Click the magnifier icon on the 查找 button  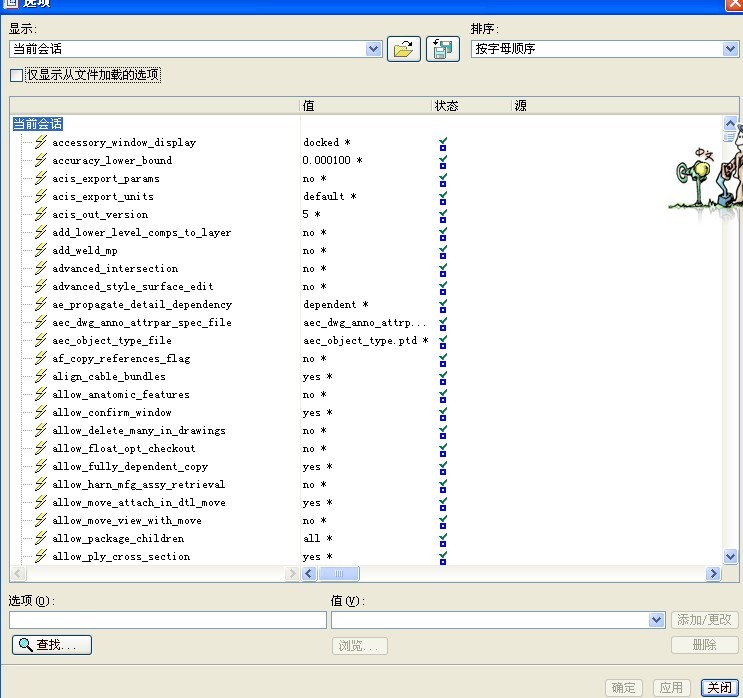click(25, 644)
